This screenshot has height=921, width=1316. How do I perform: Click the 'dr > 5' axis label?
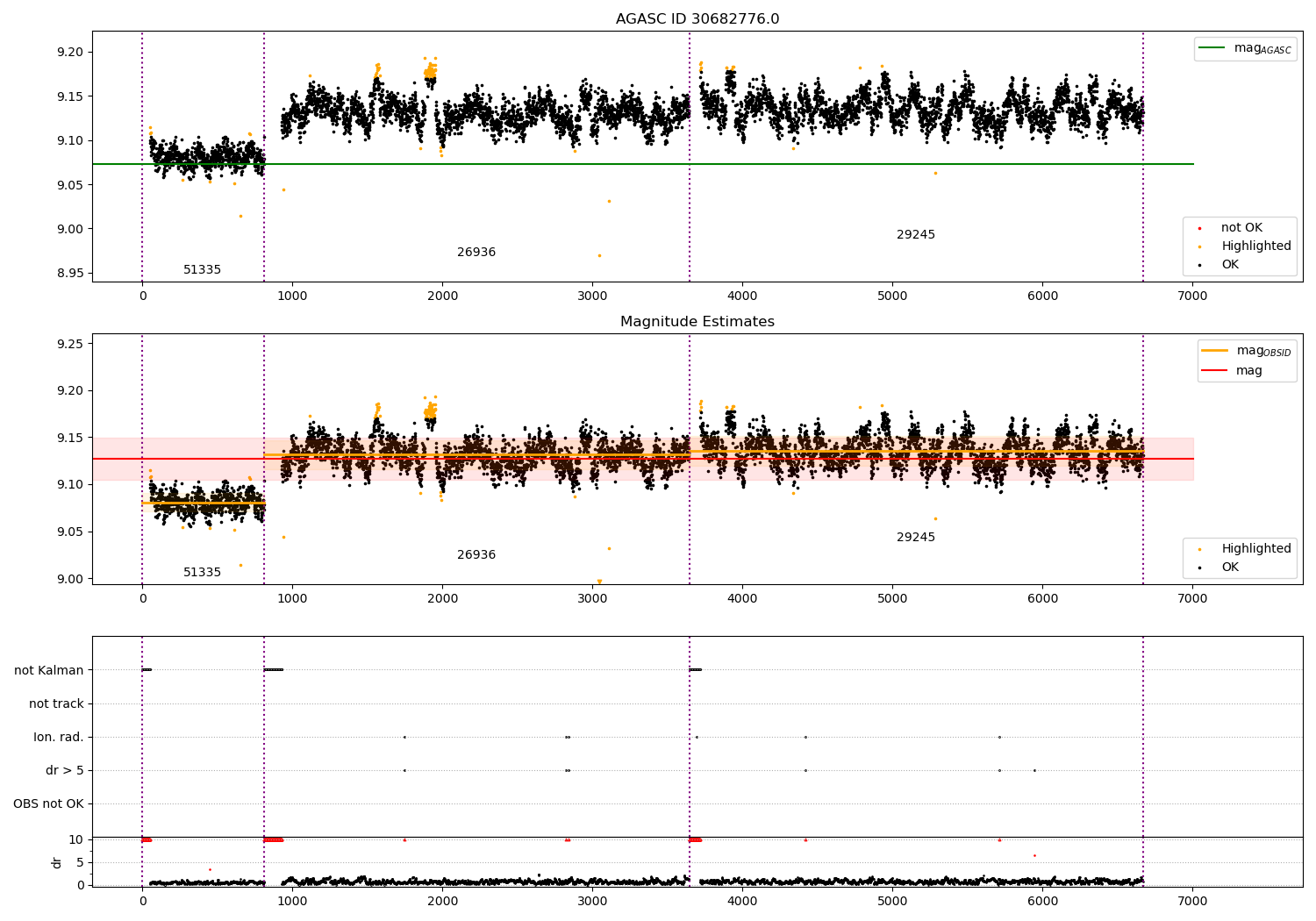65,771
